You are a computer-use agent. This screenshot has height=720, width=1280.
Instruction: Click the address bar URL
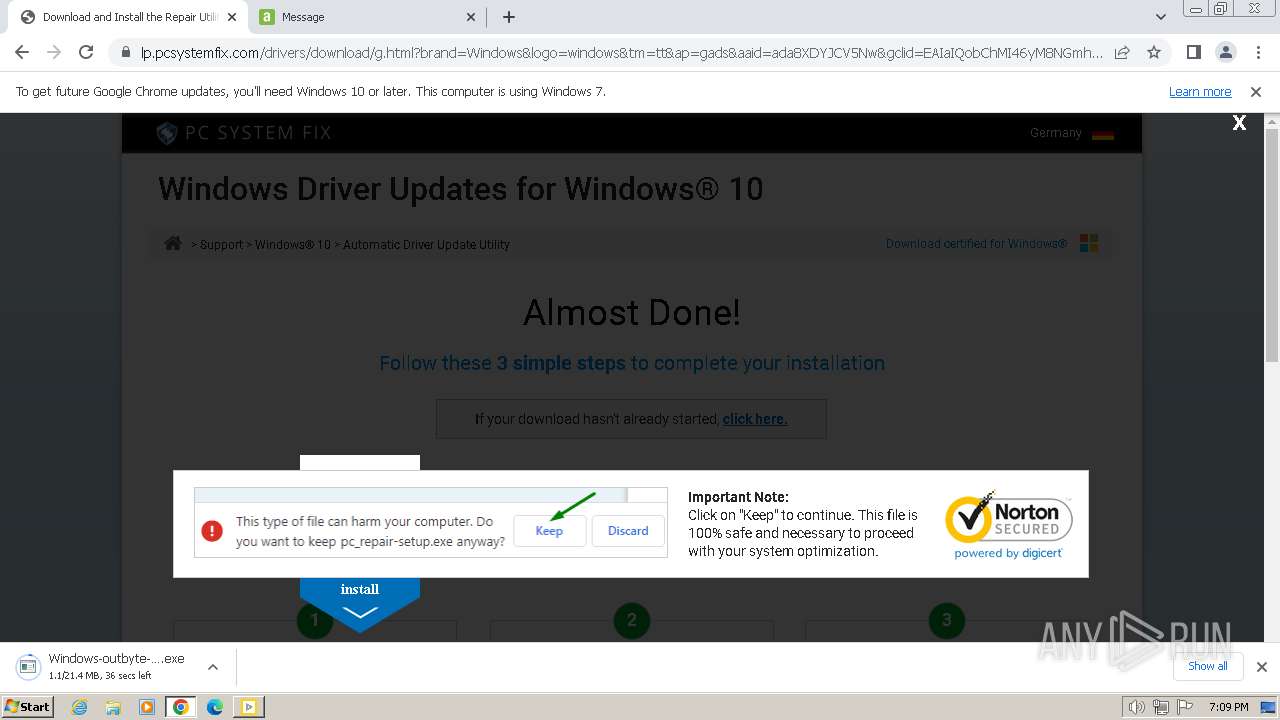coord(622,53)
